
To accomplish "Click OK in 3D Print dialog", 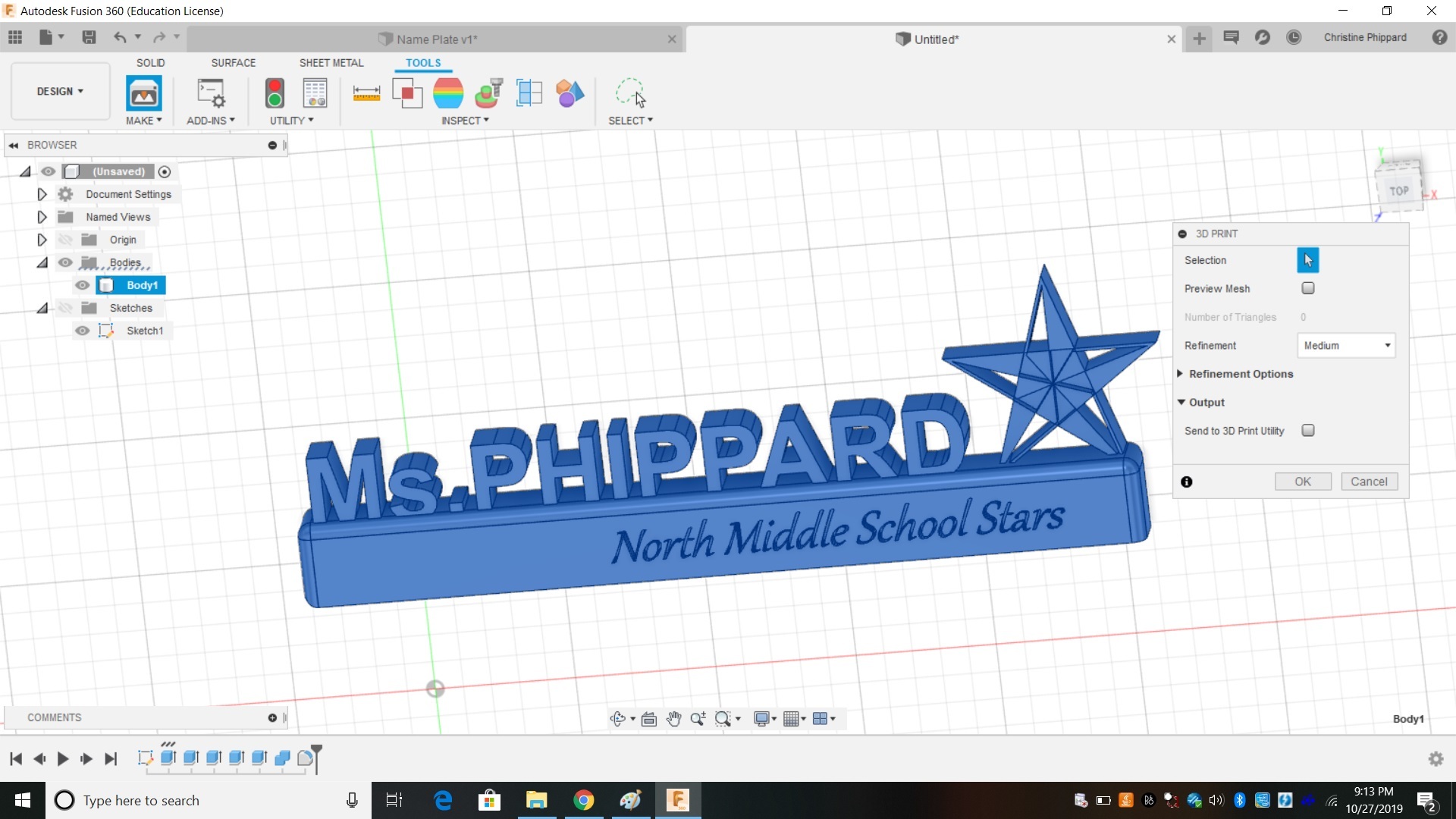I will pyautogui.click(x=1302, y=482).
